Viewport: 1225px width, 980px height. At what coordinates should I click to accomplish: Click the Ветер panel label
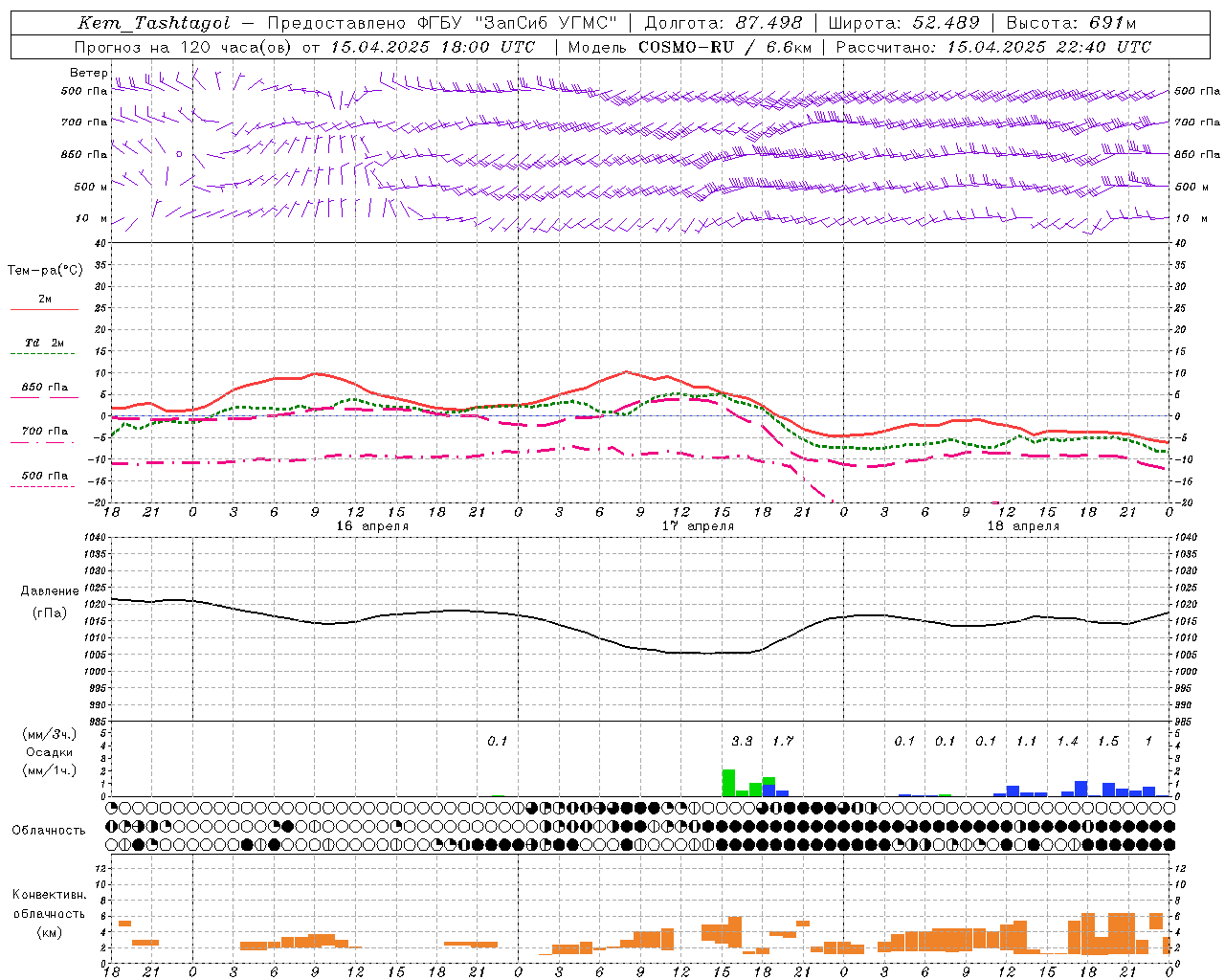pos(88,73)
